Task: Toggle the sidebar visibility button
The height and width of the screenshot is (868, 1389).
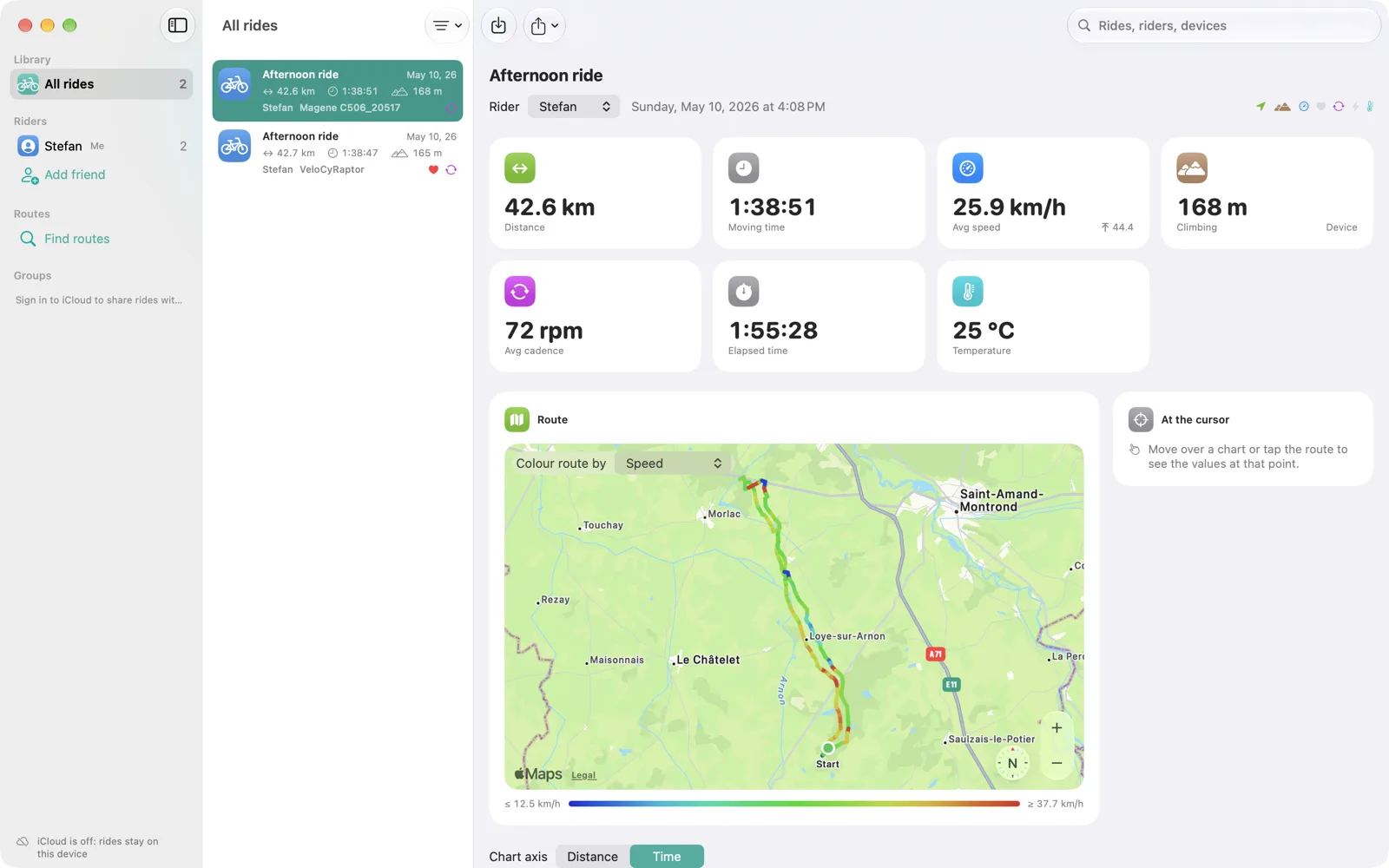Action: coord(177,25)
